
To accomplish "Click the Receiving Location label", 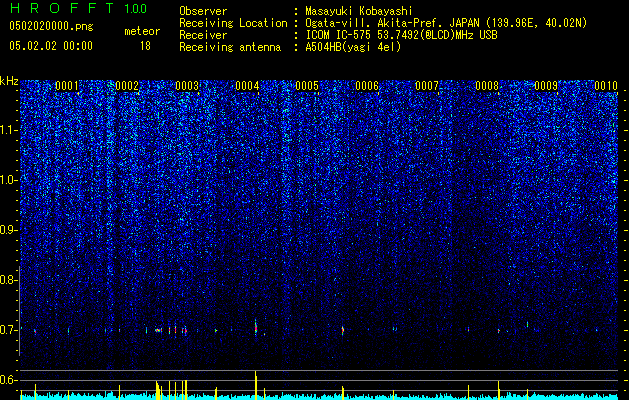I will (x=233, y=23).
